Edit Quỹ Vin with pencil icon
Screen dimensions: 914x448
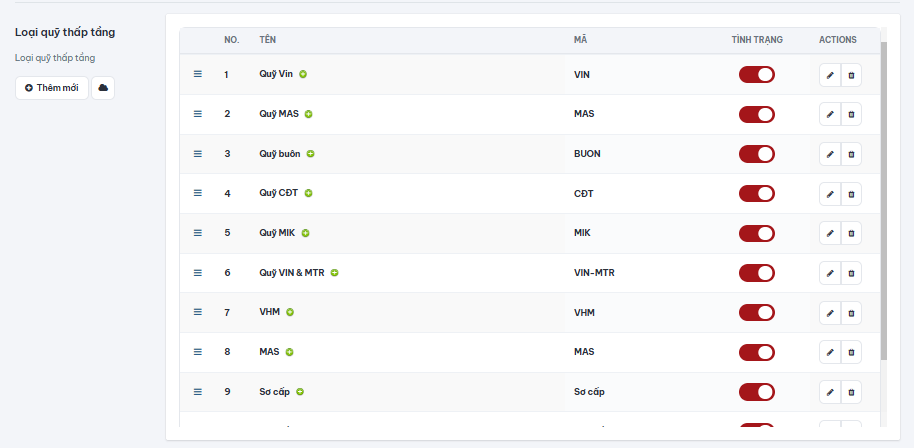[830, 75]
